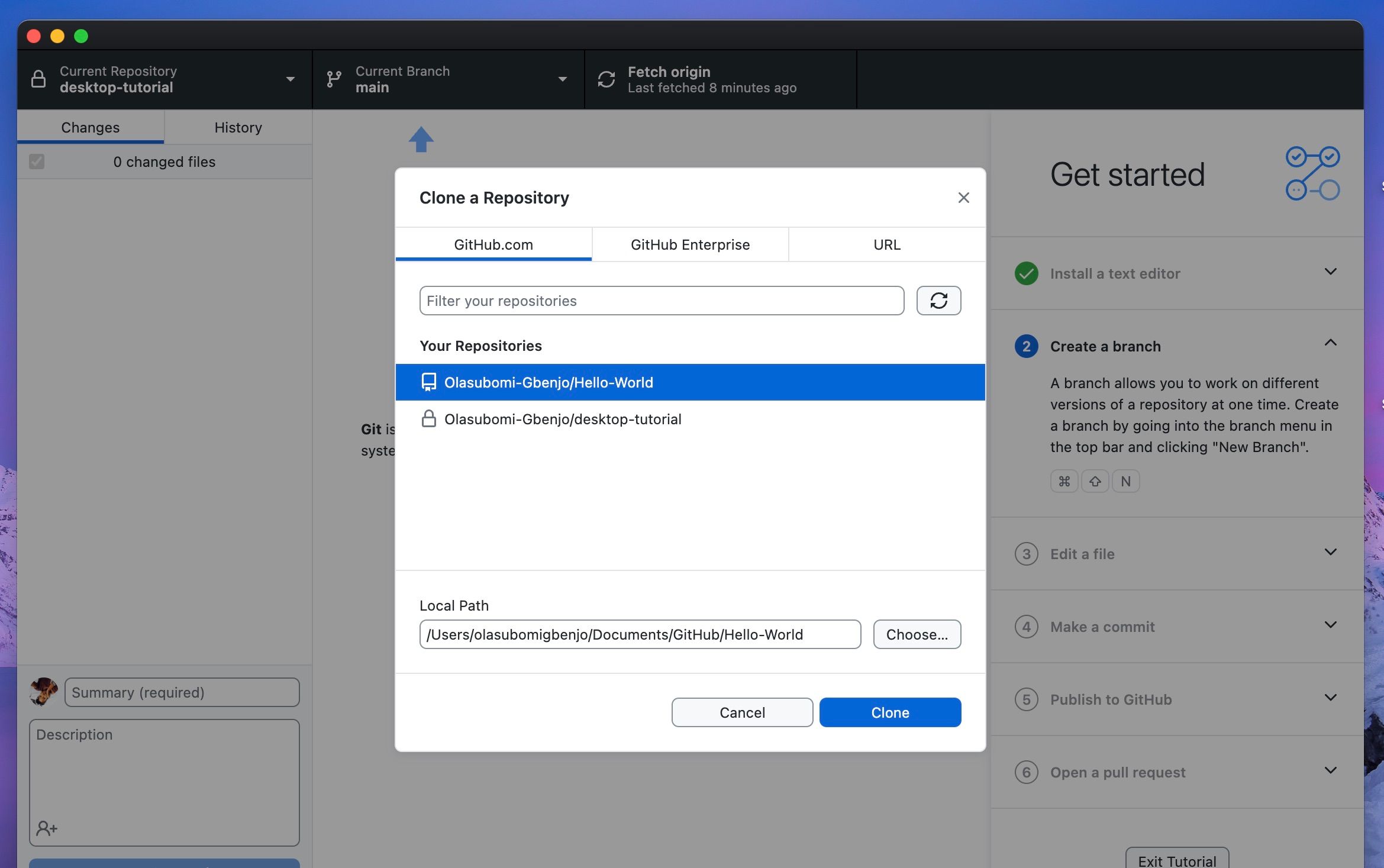Screen dimensions: 1384x868
Task: Switch to the History tab
Action: (x=238, y=127)
